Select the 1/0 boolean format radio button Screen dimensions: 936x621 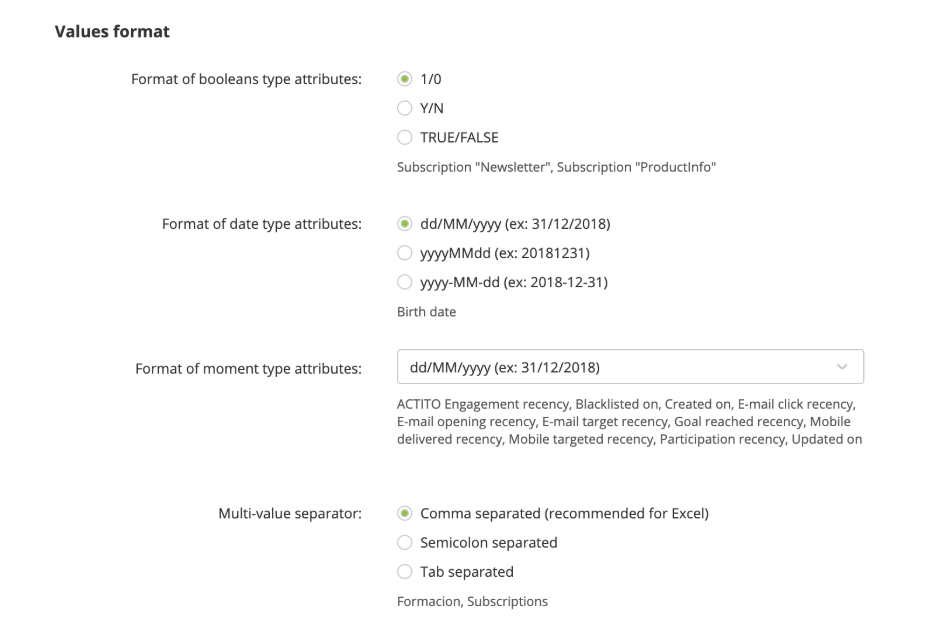[x=404, y=79]
